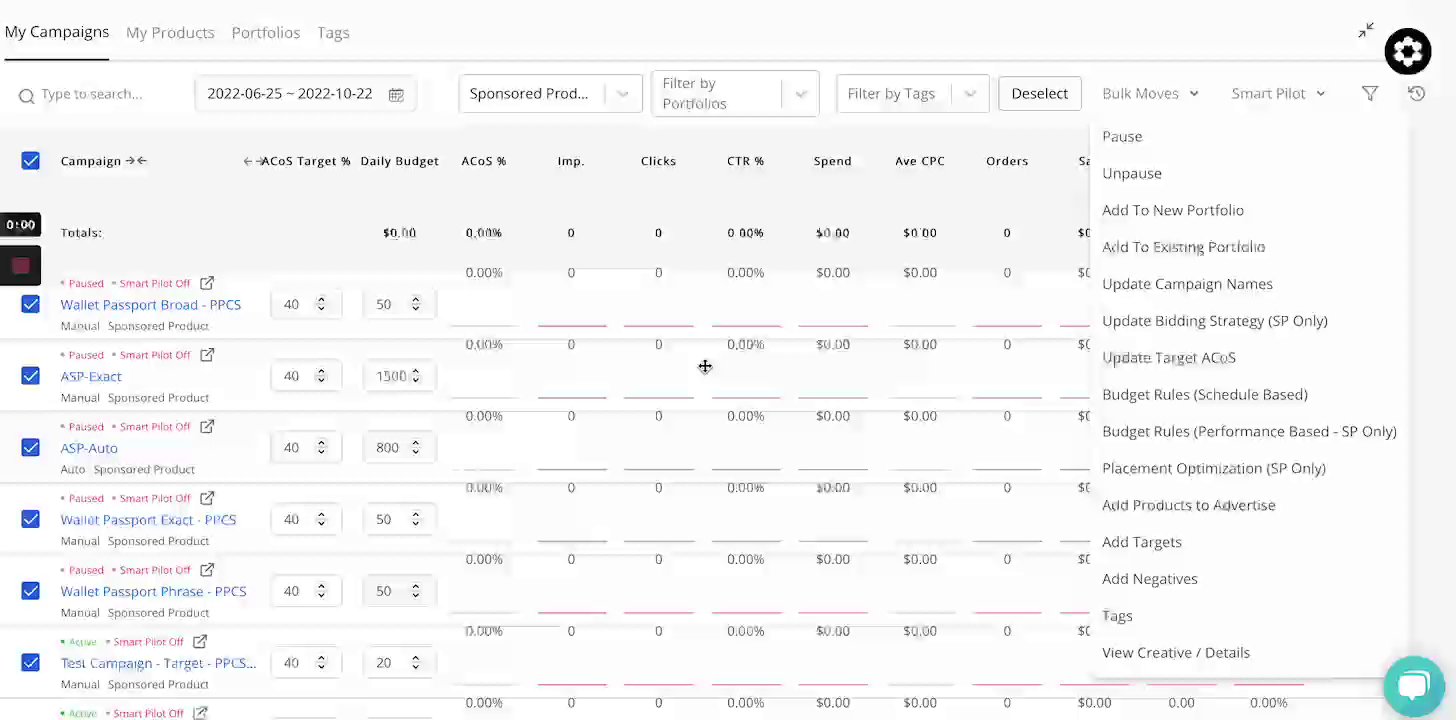This screenshot has width=1456, height=720.
Task: Select Update Target ACoS option
Action: click(x=1169, y=357)
